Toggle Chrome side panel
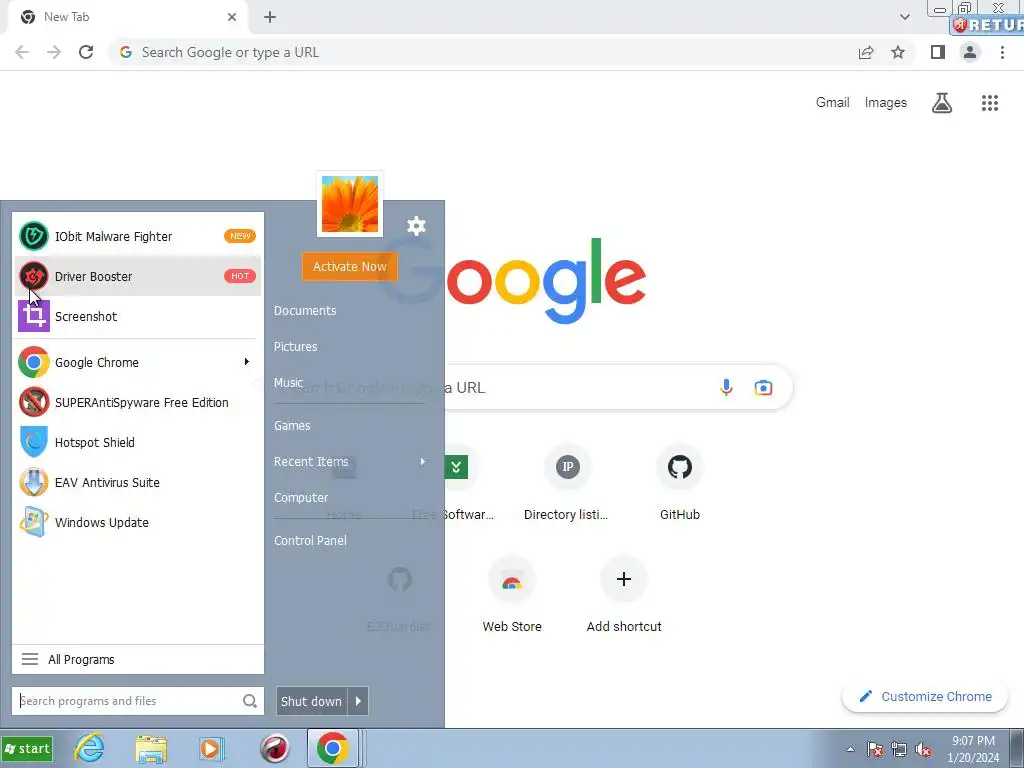This screenshot has height=768, width=1024. (x=938, y=52)
